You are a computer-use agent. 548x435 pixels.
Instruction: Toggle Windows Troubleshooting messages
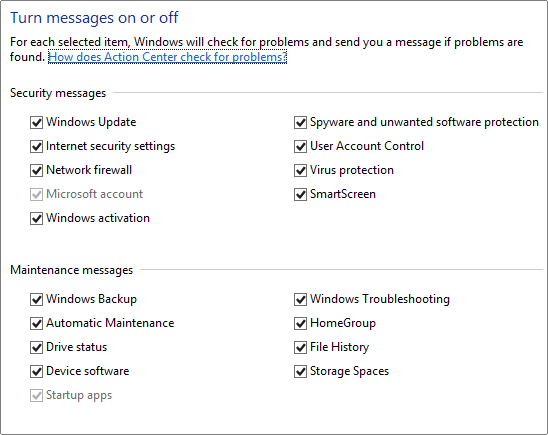(x=300, y=299)
